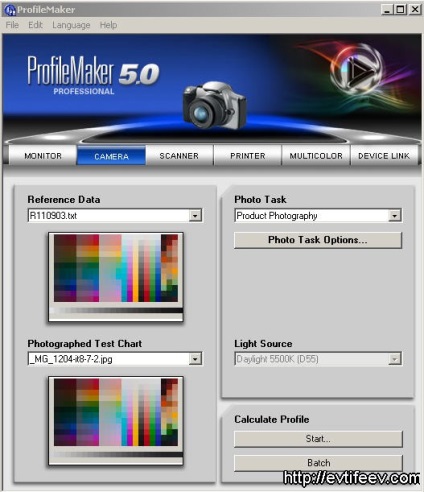
Task: Close the ProfileMaker window
Action: click(x=415, y=10)
